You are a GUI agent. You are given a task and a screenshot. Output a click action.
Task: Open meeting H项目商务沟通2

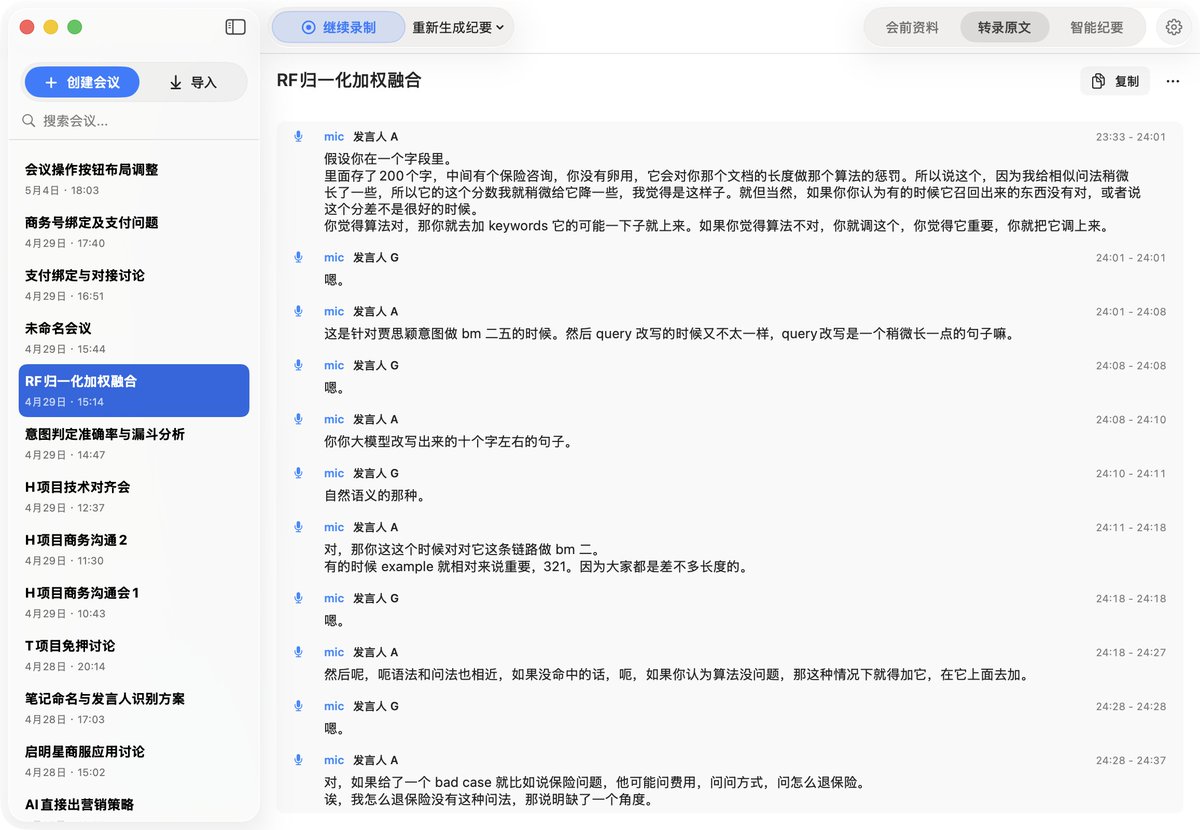pyautogui.click(x=134, y=550)
